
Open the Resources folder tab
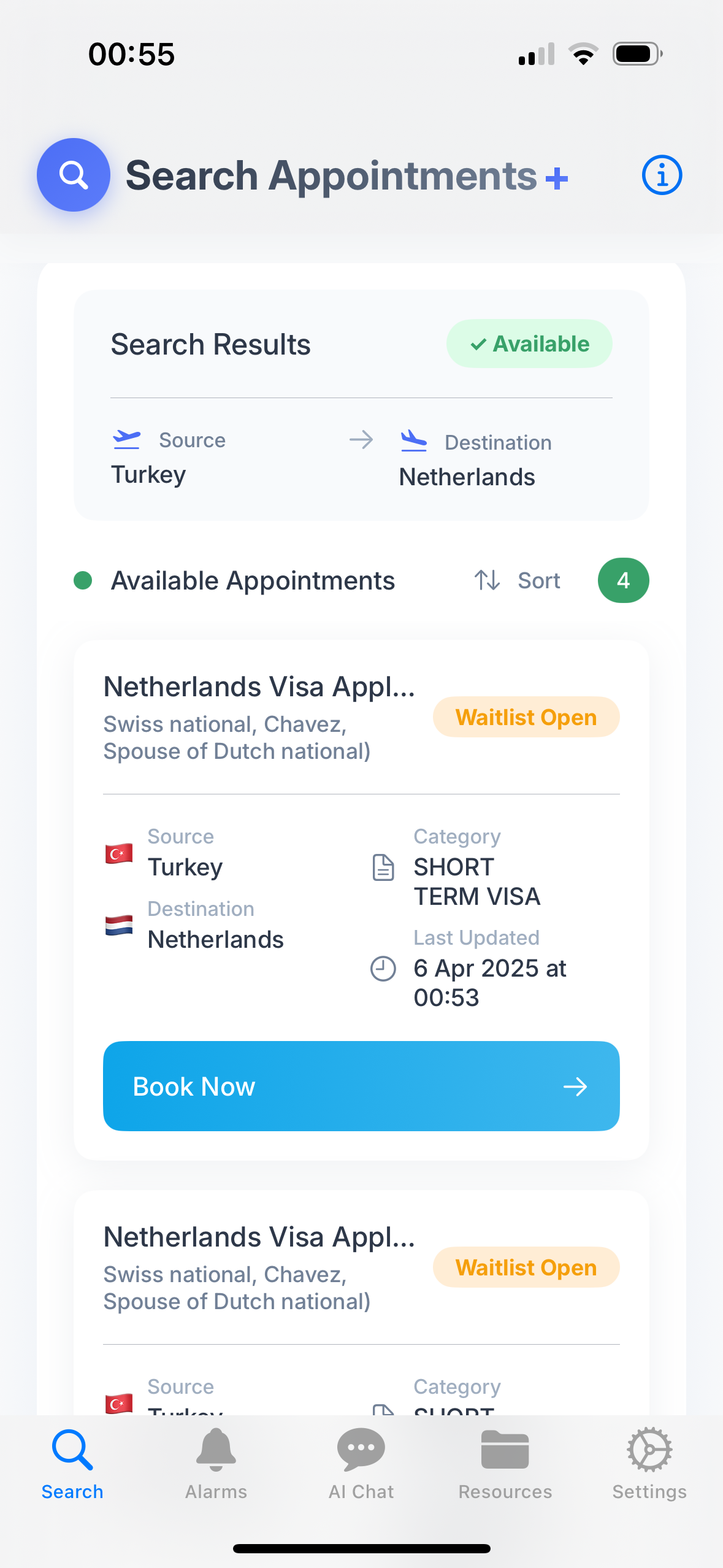[505, 1463]
